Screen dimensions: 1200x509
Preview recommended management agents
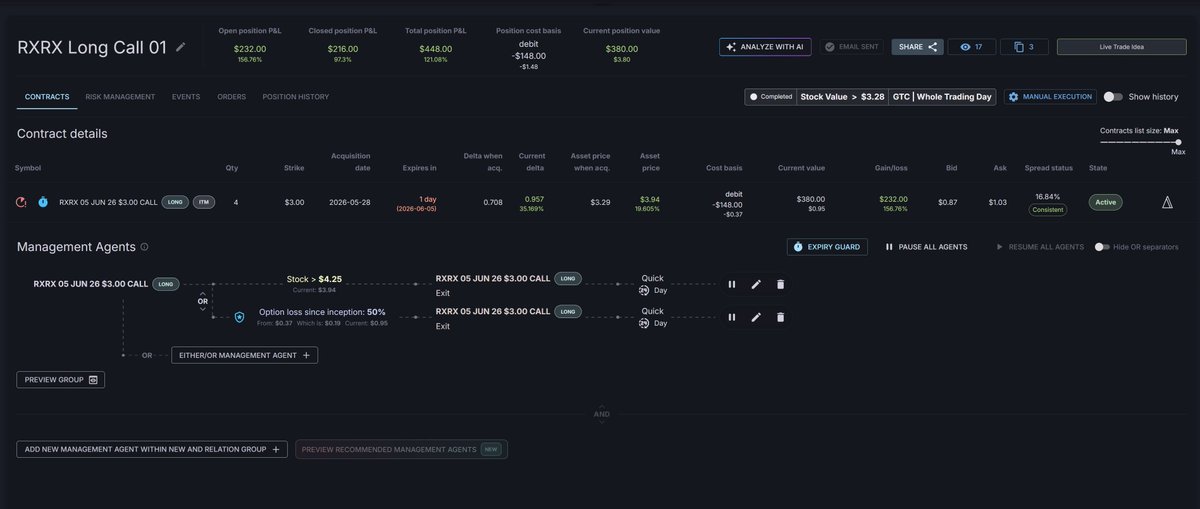point(402,450)
